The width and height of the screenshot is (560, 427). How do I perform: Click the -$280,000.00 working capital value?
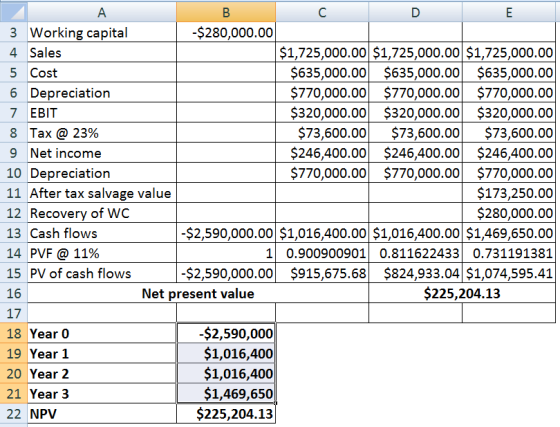(x=226, y=32)
